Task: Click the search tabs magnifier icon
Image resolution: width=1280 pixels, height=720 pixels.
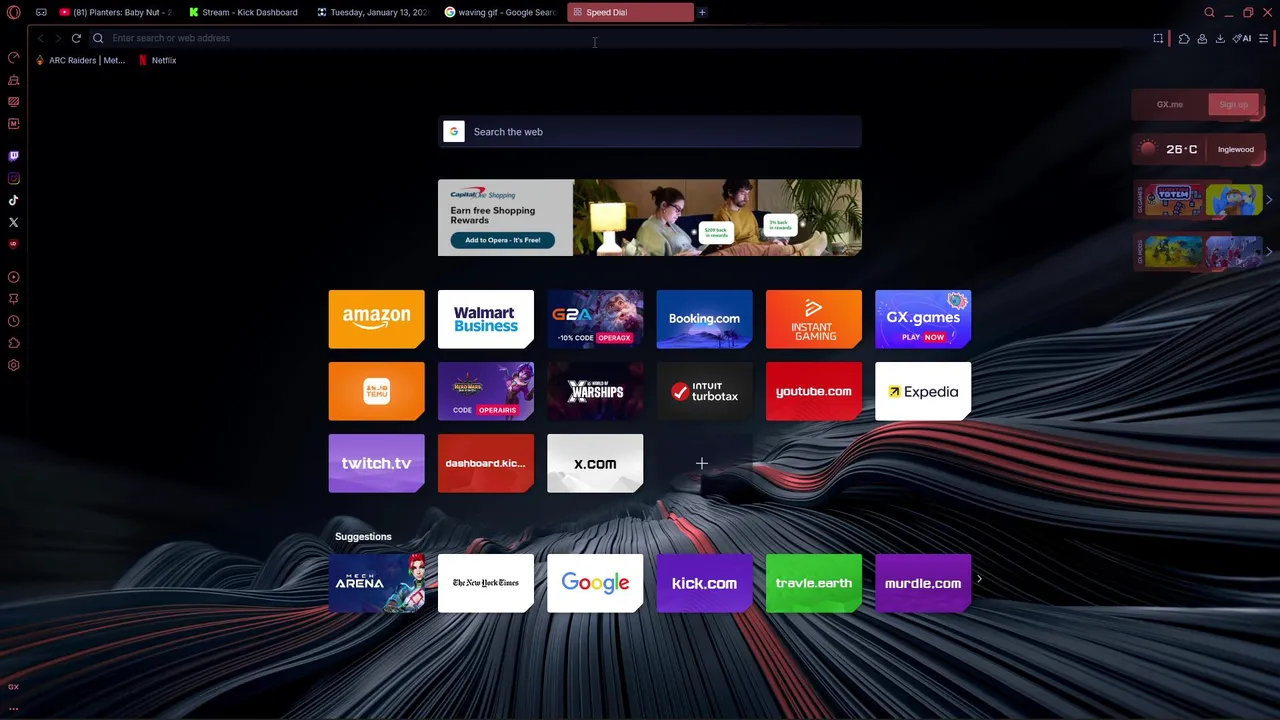Action: [1209, 12]
